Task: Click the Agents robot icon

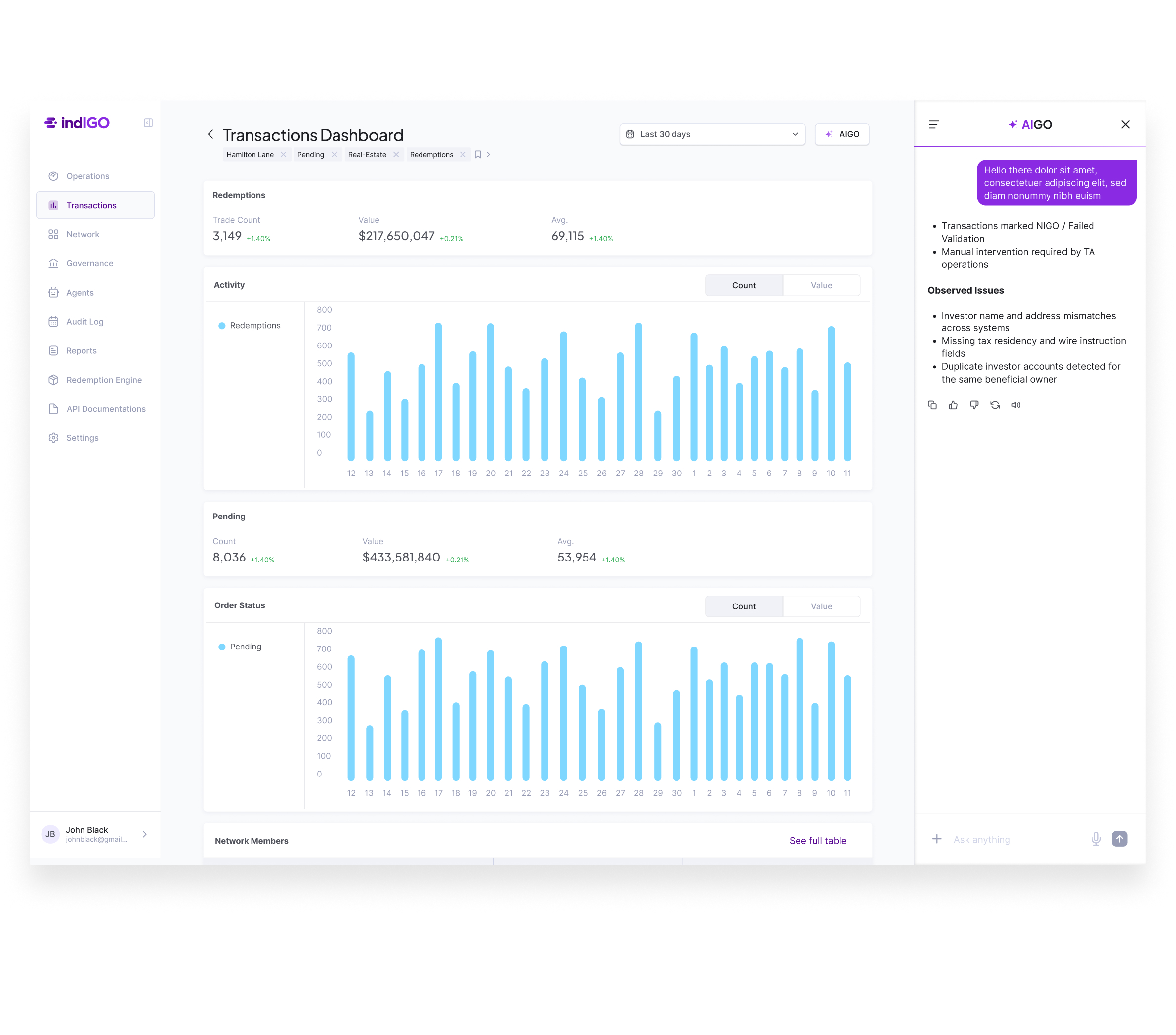Action: pos(53,293)
